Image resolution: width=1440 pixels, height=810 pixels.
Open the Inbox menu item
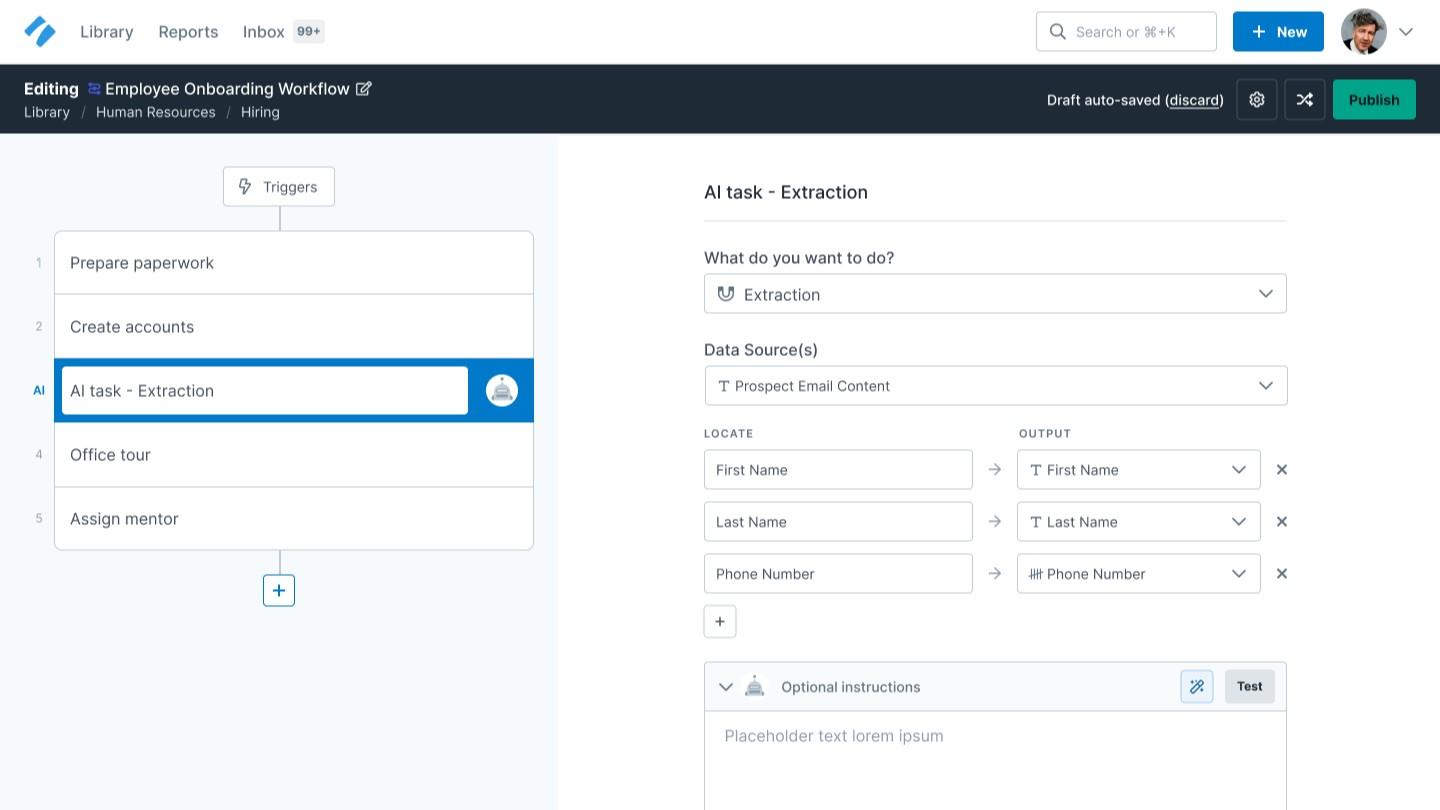coord(264,32)
